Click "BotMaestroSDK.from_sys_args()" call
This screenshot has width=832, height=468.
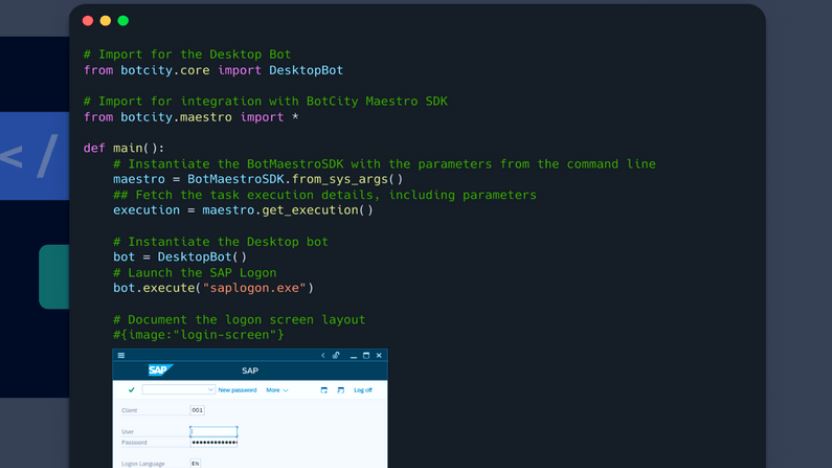pos(295,179)
